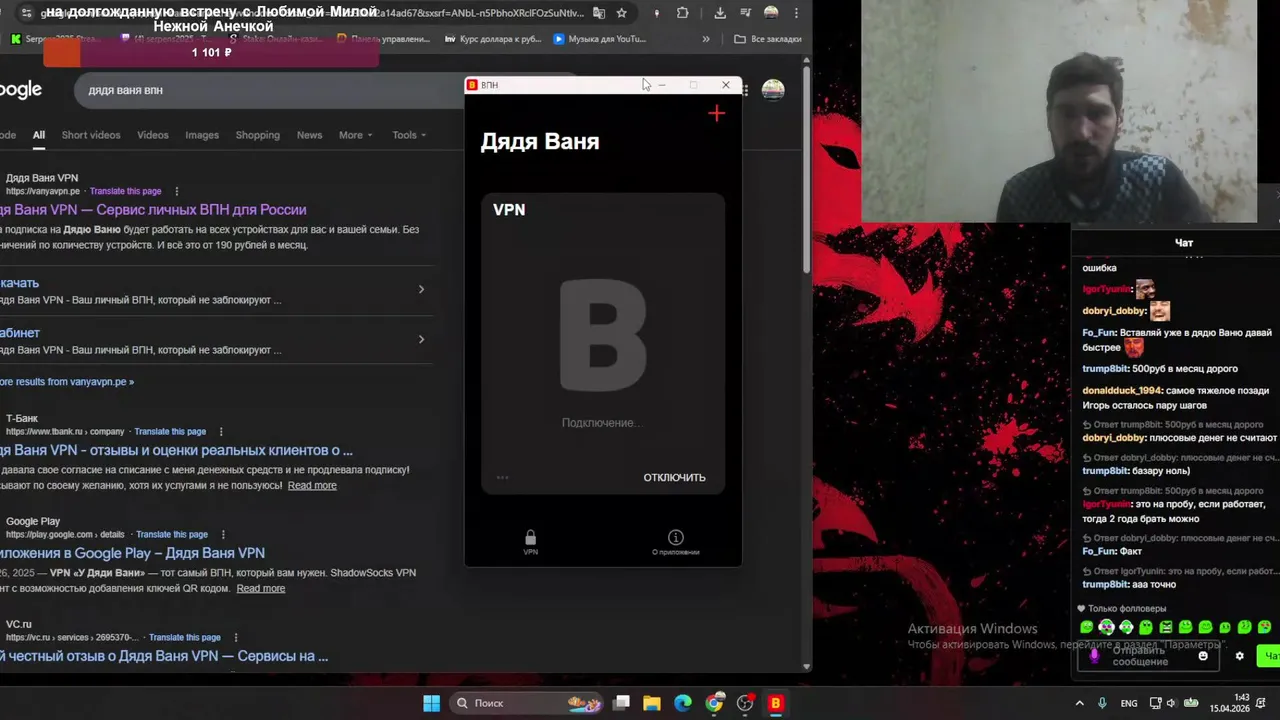Open Google Chrome from taskbar
Viewport: 1280px width, 720px height.
[x=714, y=703]
